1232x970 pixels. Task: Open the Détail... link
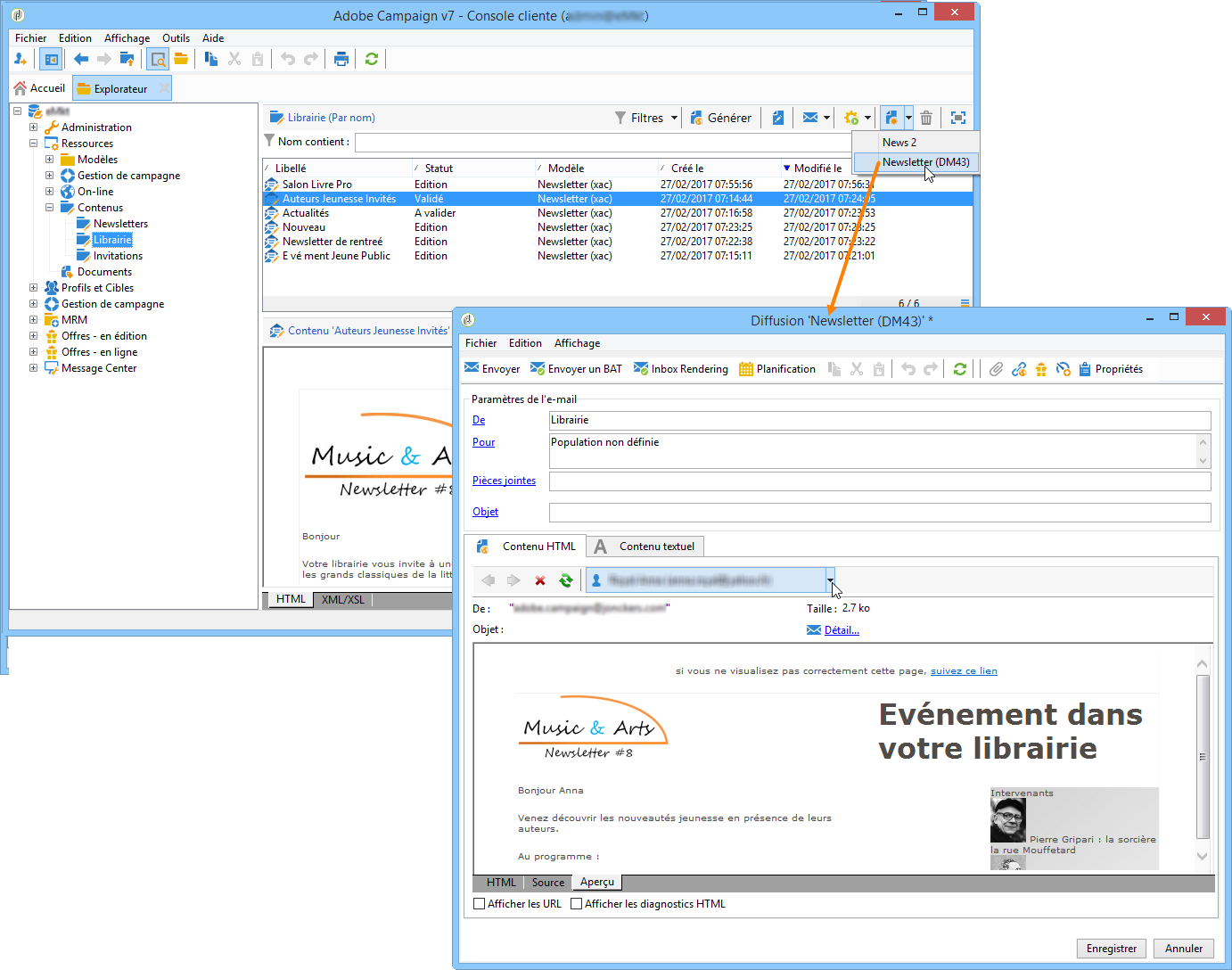(842, 630)
